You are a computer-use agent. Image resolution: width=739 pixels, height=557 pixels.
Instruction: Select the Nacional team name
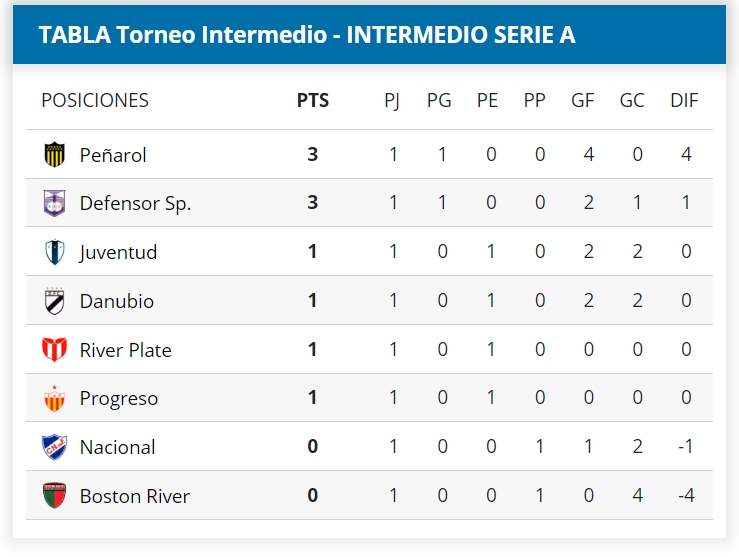point(117,447)
